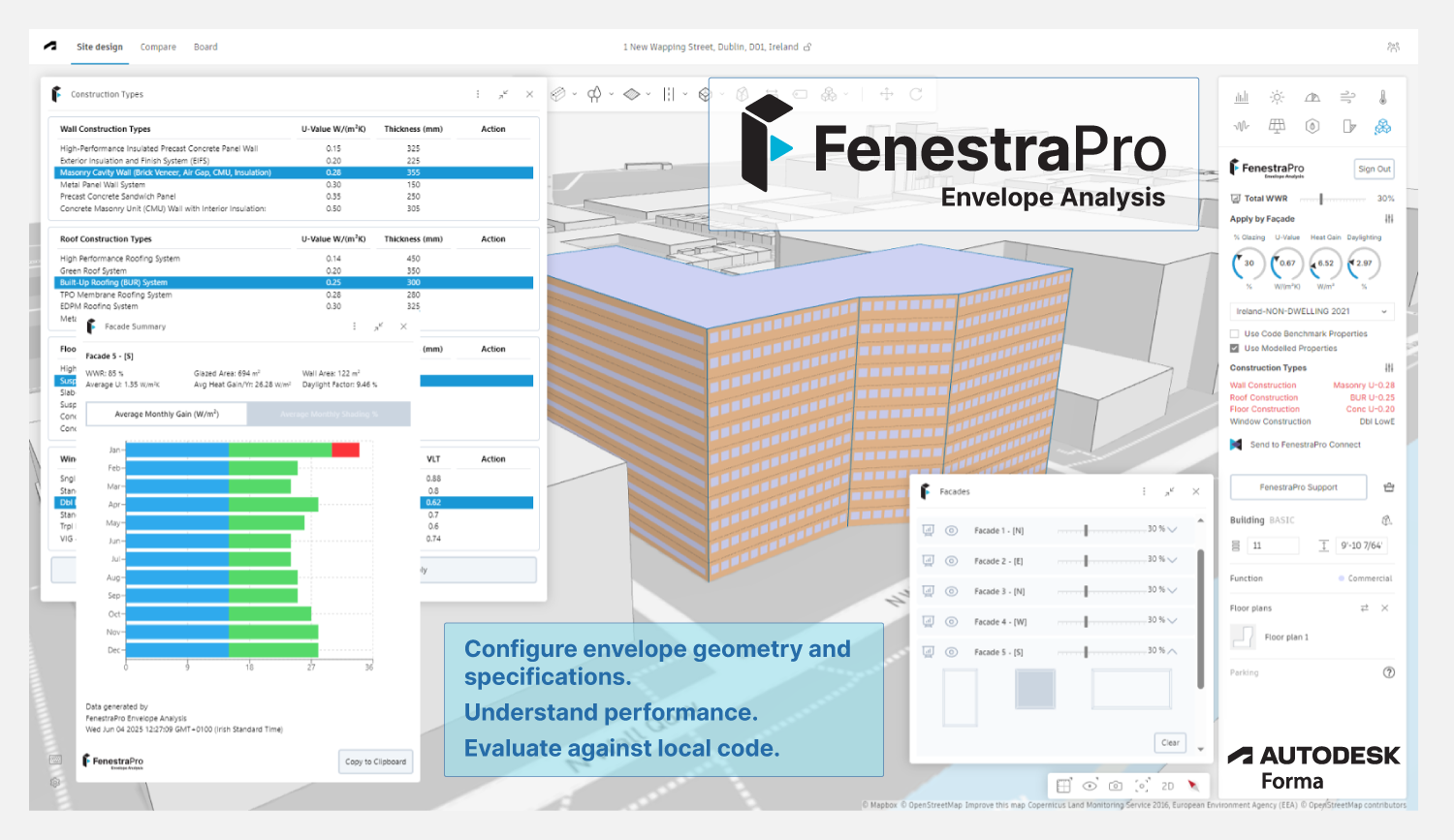1454x840 pixels.
Task: Open the daylight potential dome icon
Action: [1312, 97]
